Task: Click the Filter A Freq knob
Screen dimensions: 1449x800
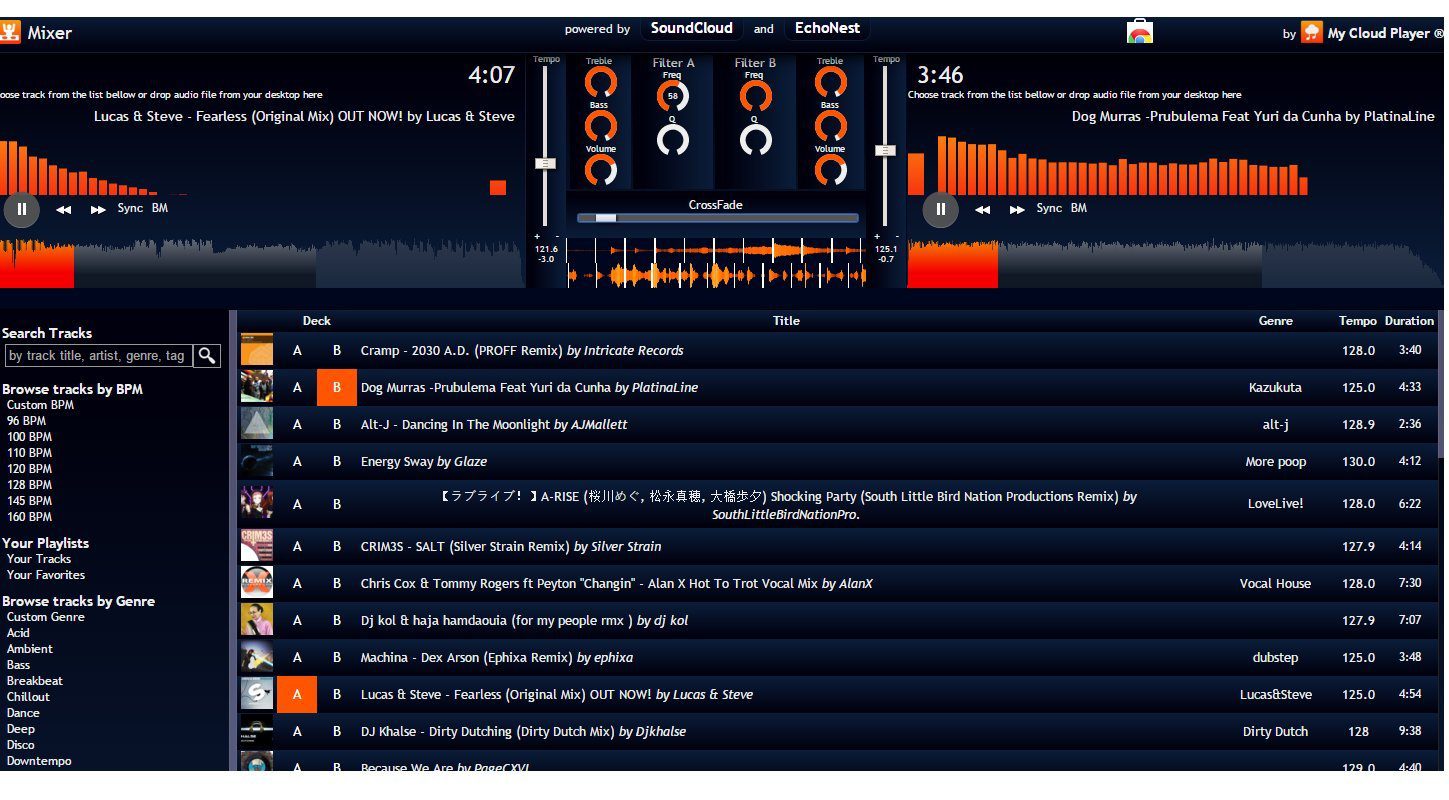Action: (x=673, y=96)
